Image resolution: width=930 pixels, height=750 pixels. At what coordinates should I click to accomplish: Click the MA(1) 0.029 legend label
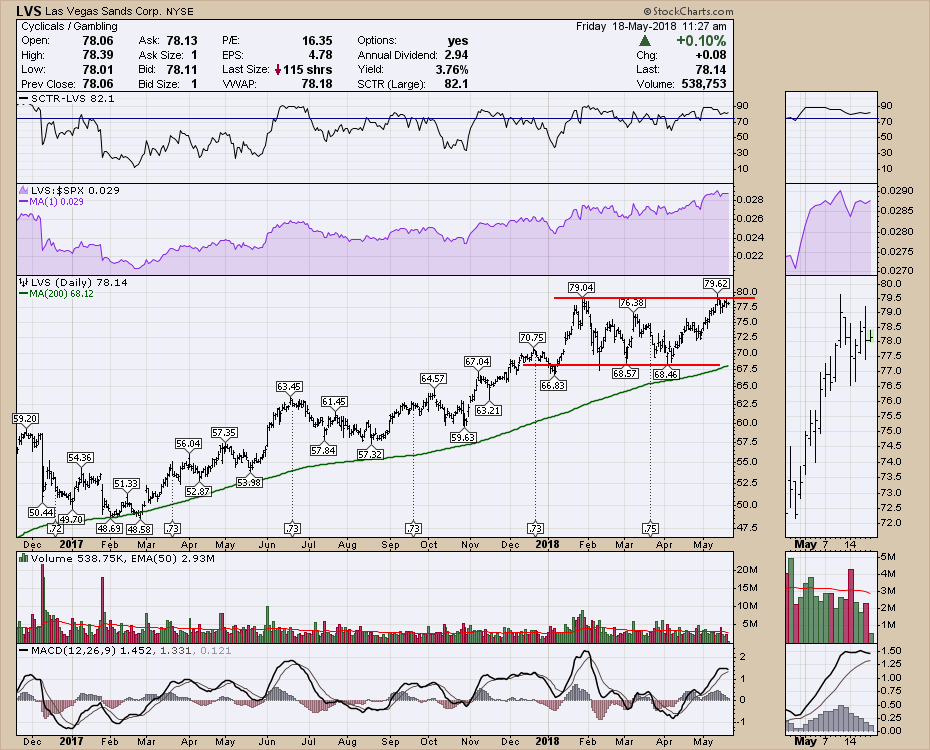point(57,202)
